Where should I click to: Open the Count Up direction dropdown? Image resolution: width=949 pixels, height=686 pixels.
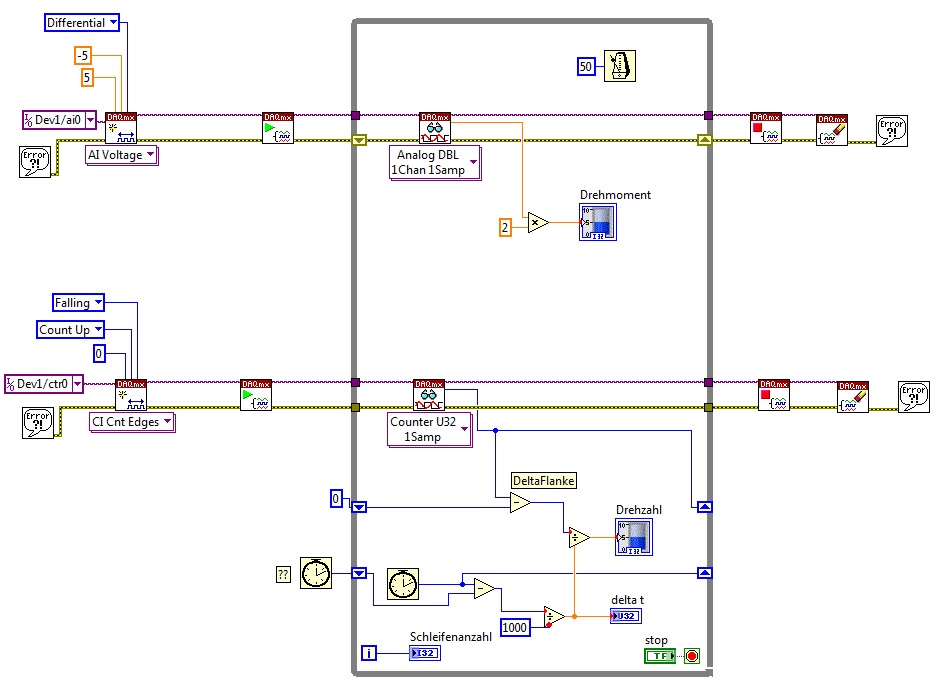70,330
